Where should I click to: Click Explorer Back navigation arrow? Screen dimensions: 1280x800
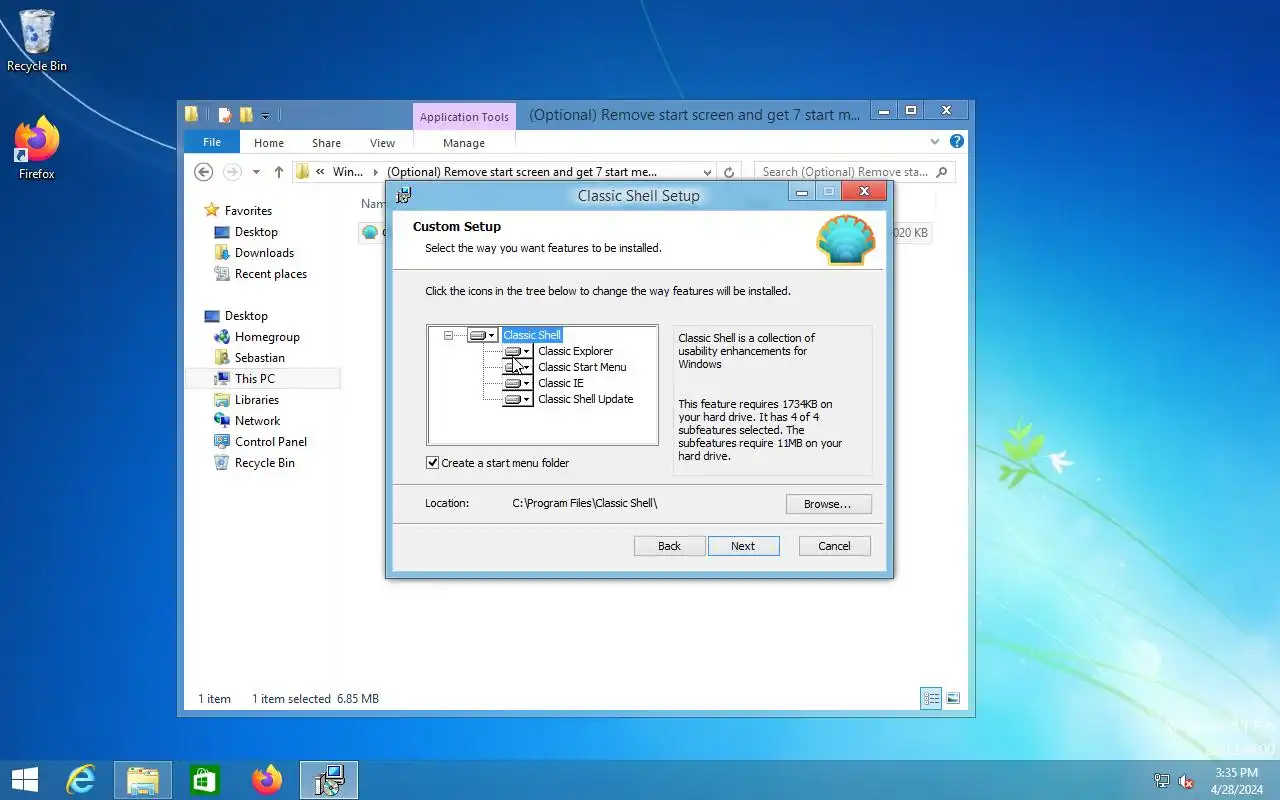(x=204, y=172)
